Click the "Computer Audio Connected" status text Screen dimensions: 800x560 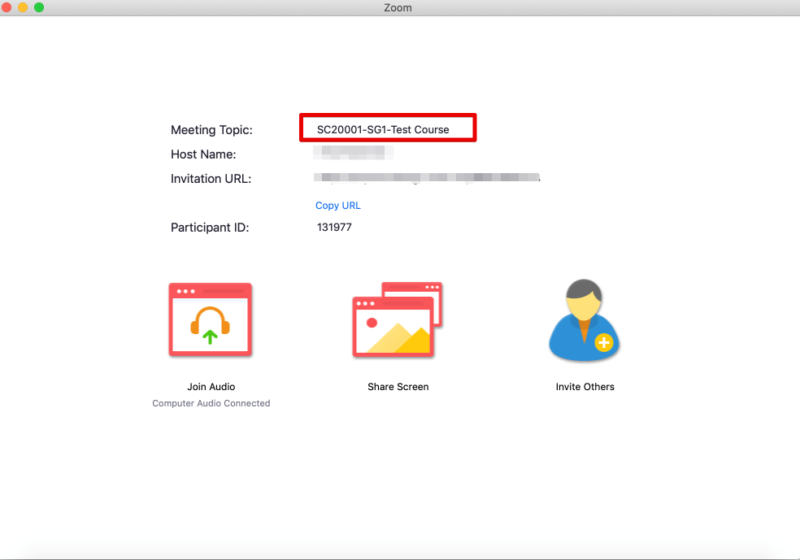tap(211, 404)
